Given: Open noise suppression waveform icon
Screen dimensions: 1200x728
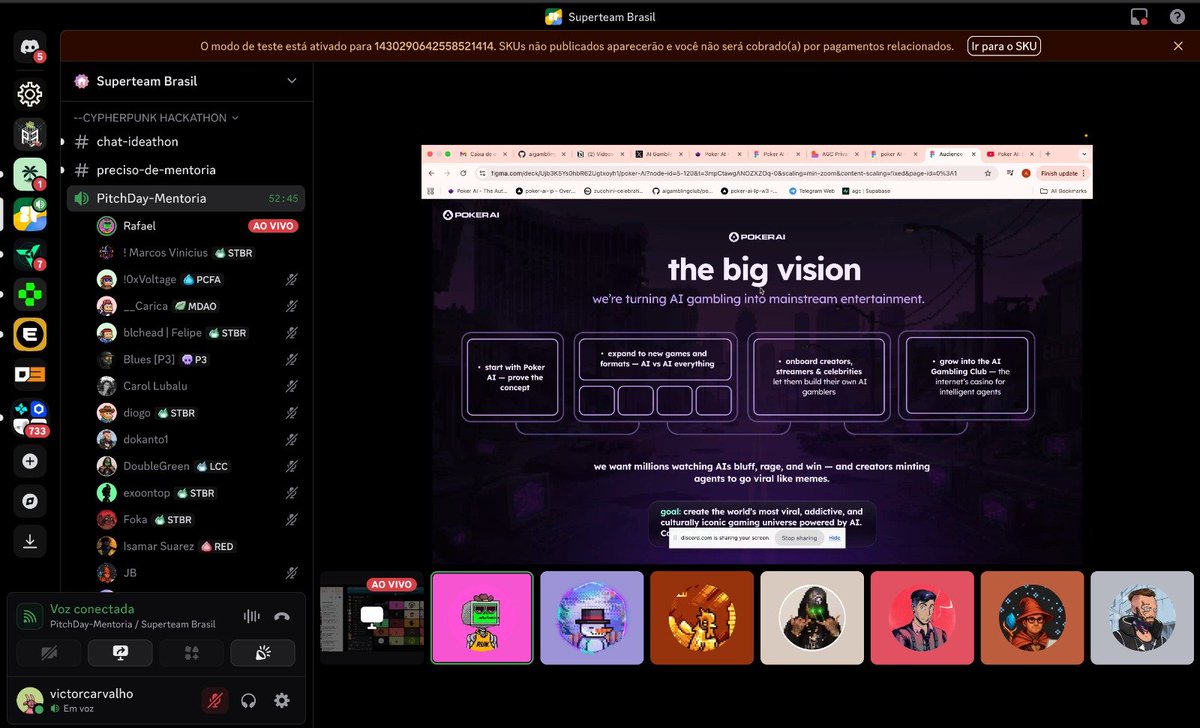Looking at the screenshot, I should (251, 616).
